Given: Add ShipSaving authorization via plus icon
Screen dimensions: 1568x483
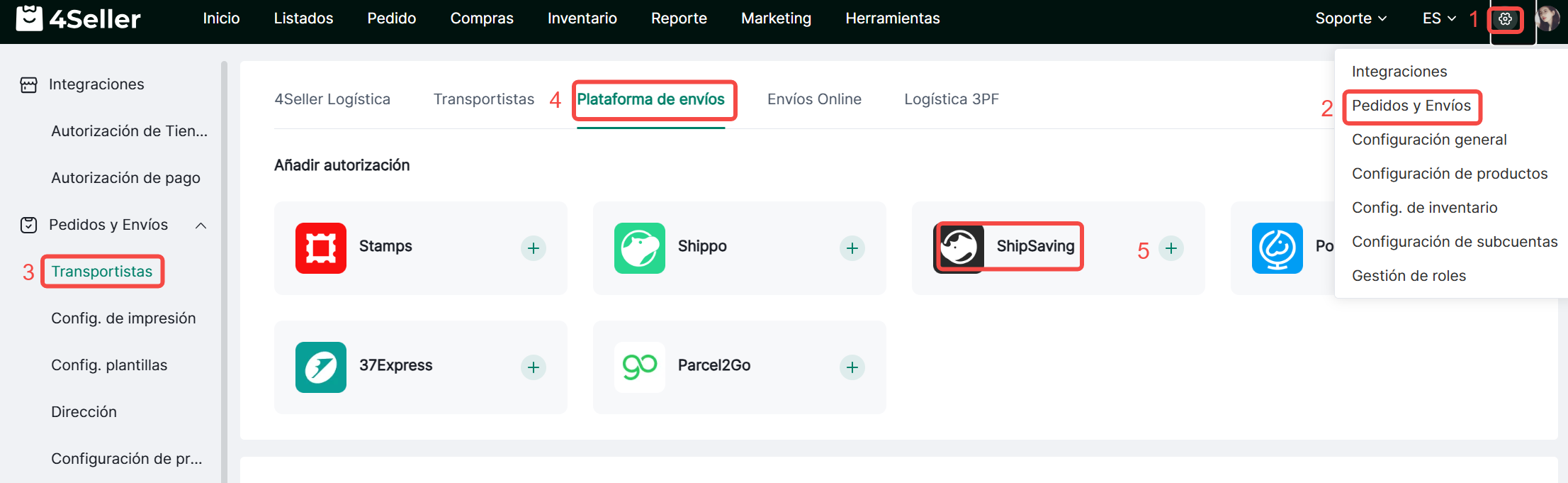Looking at the screenshot, I should [1171, 248].
